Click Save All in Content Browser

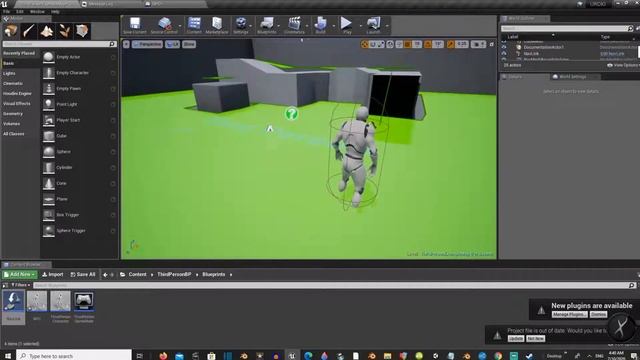coord(83,275)
